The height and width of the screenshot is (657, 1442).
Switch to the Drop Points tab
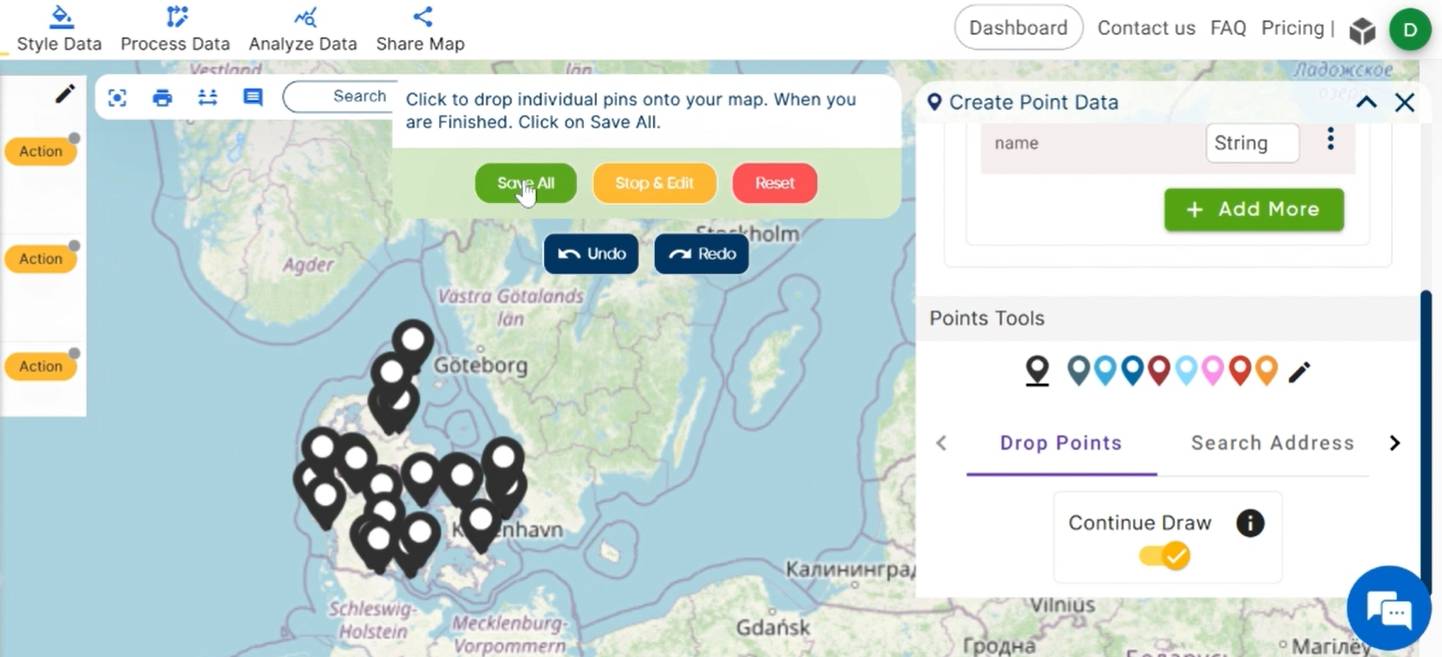[x=1061, y=443]
